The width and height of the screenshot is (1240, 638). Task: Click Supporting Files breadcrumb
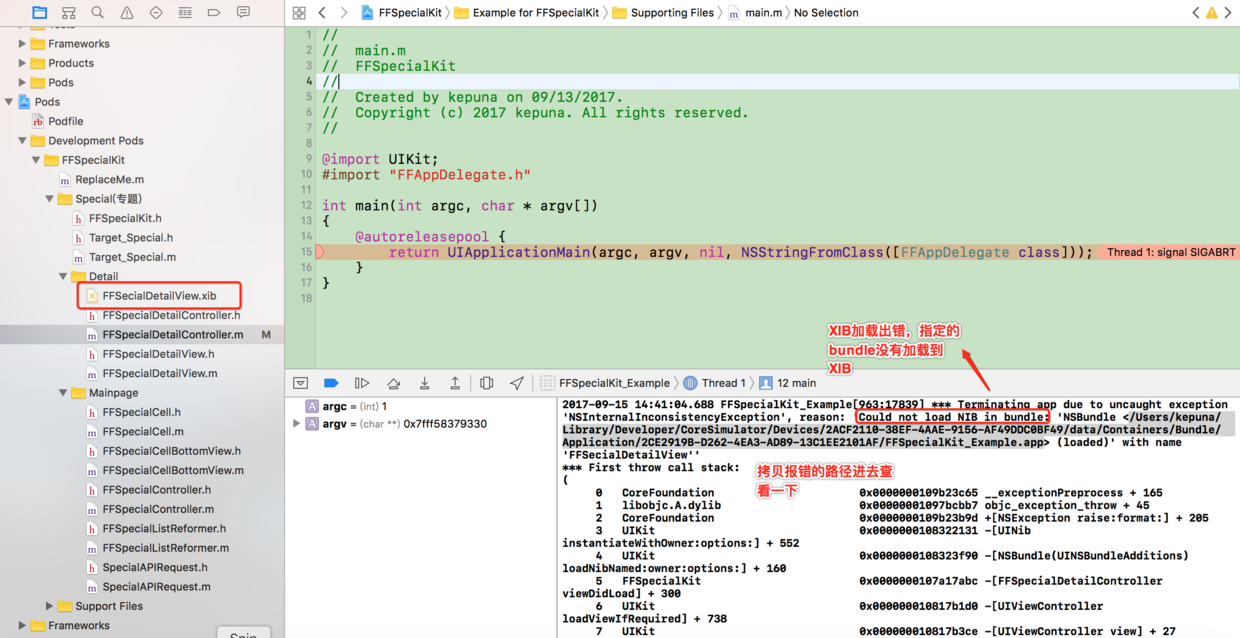[663, 13]
